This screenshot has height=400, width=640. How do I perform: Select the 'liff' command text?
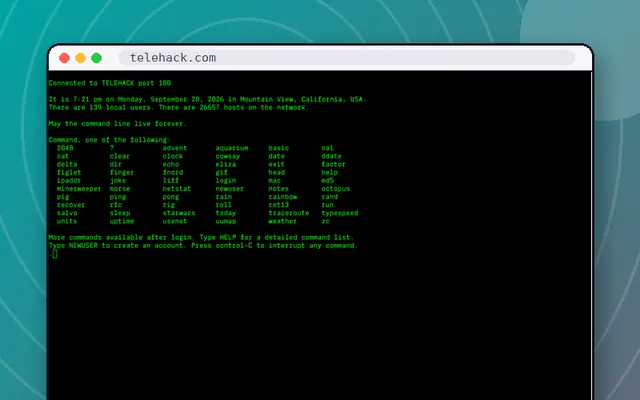click(171, 180)
